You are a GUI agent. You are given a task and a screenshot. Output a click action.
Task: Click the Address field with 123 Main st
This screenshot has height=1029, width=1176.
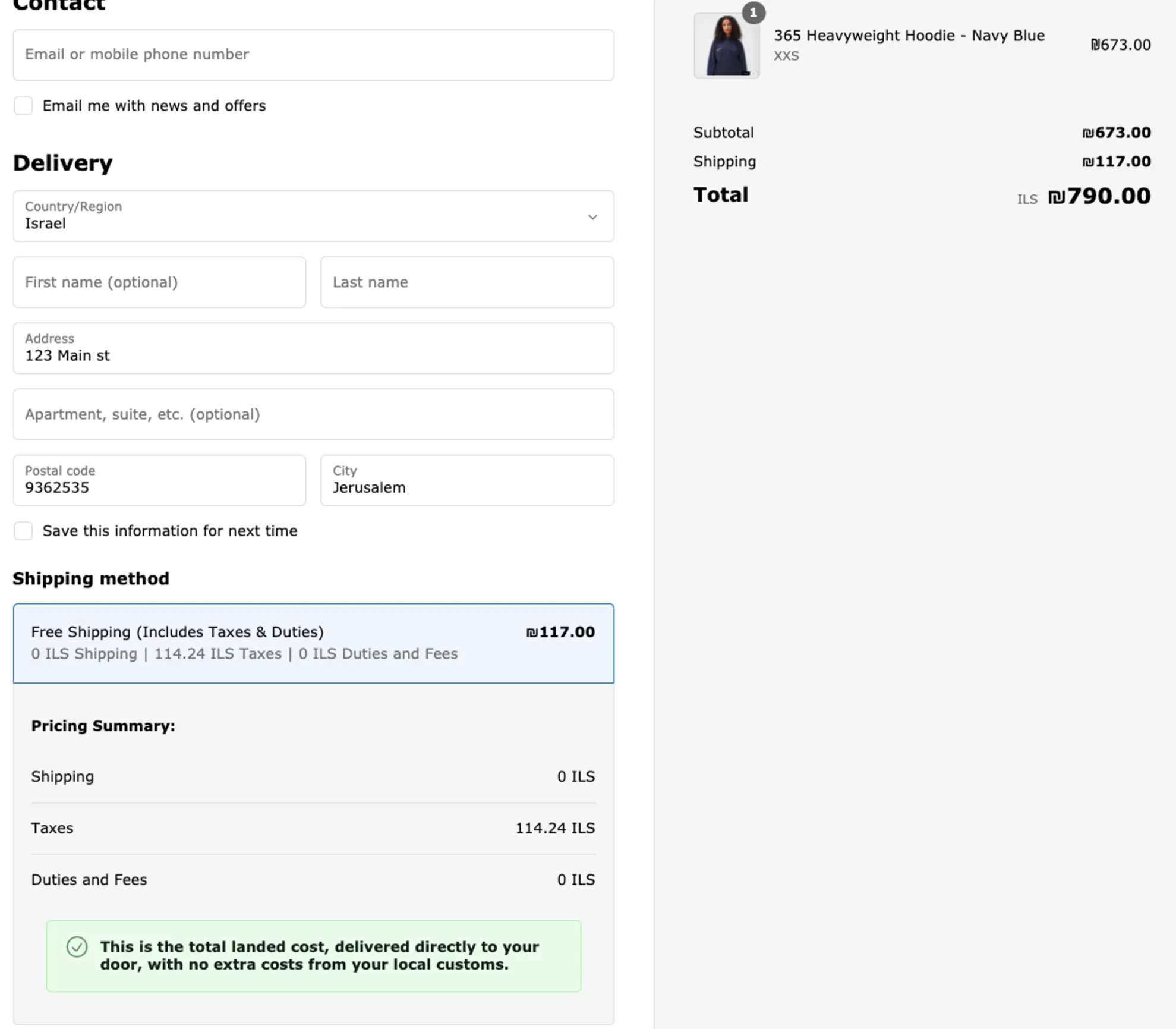pyautogui.click(x=313, y=348)
